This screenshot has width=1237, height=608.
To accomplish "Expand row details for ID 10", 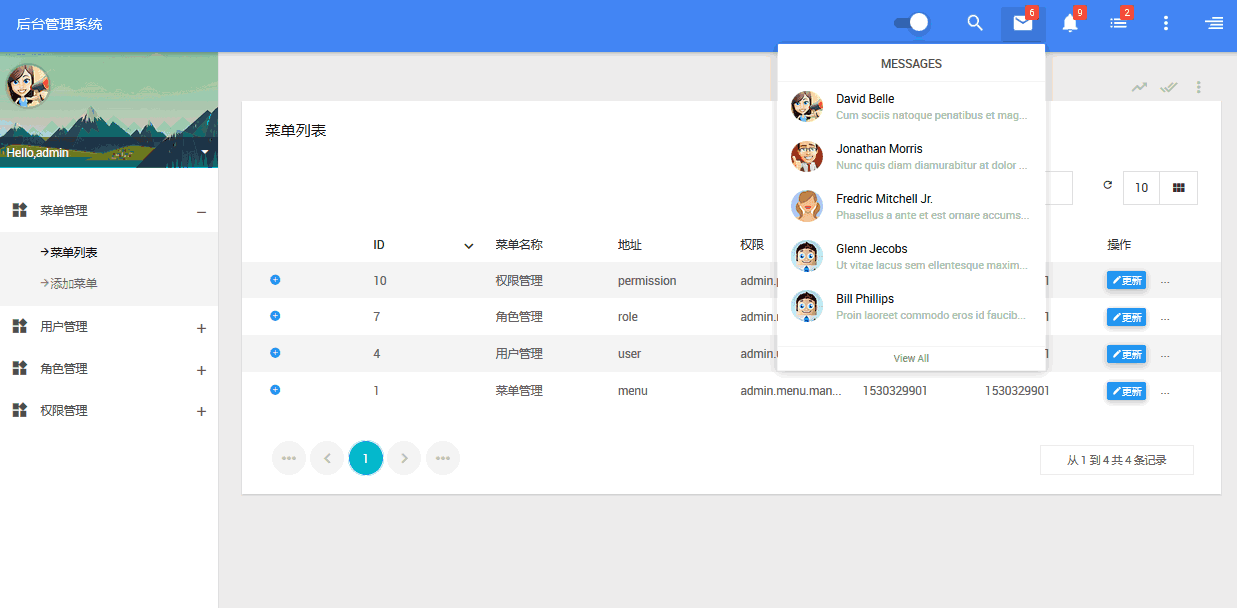I will [x=275, y=280].
